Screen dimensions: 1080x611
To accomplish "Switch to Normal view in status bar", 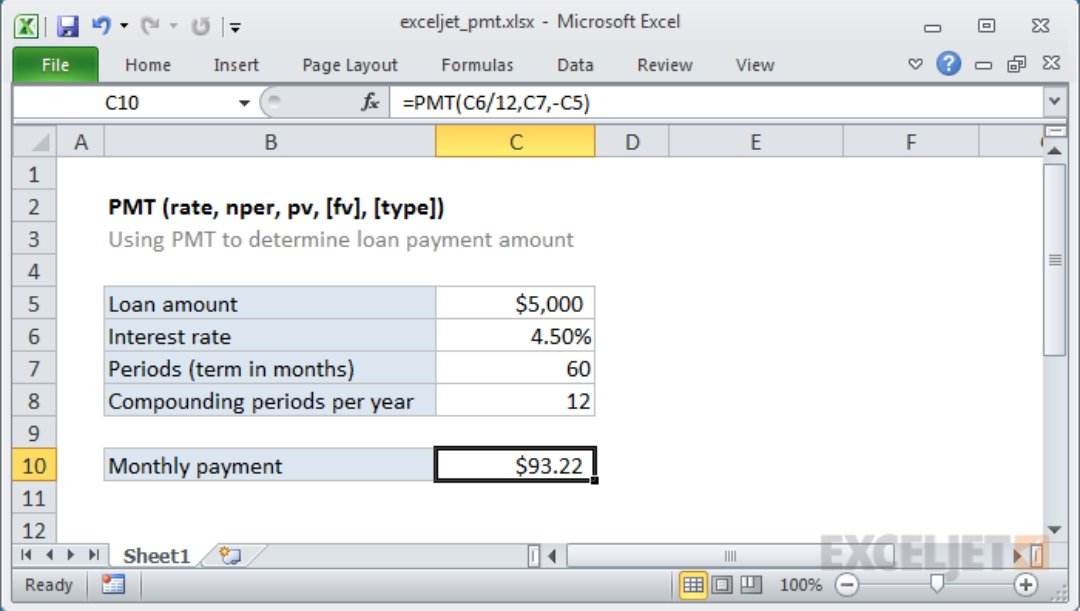I will tap(693, 585).
